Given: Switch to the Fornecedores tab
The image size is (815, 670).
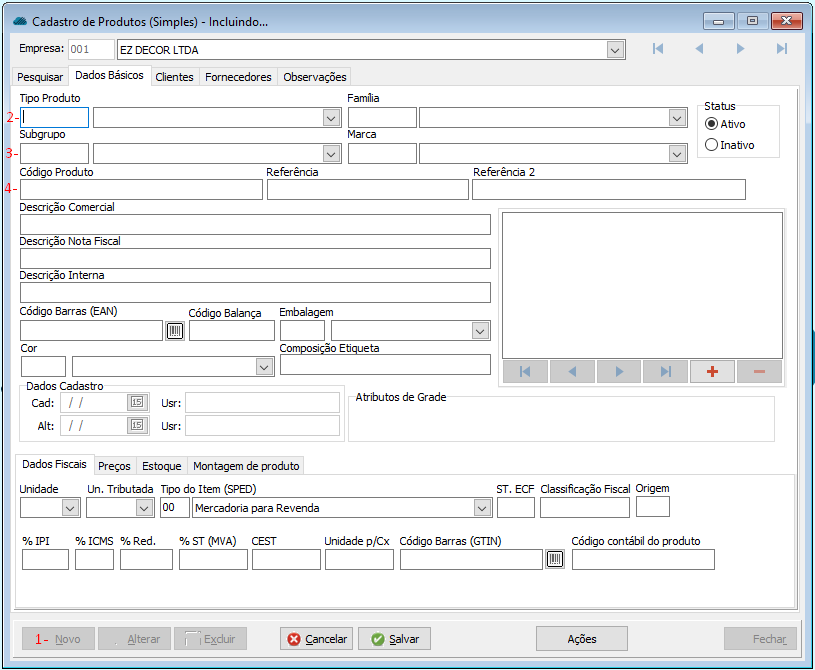Looking at the screenshot, I should (238, 77).
